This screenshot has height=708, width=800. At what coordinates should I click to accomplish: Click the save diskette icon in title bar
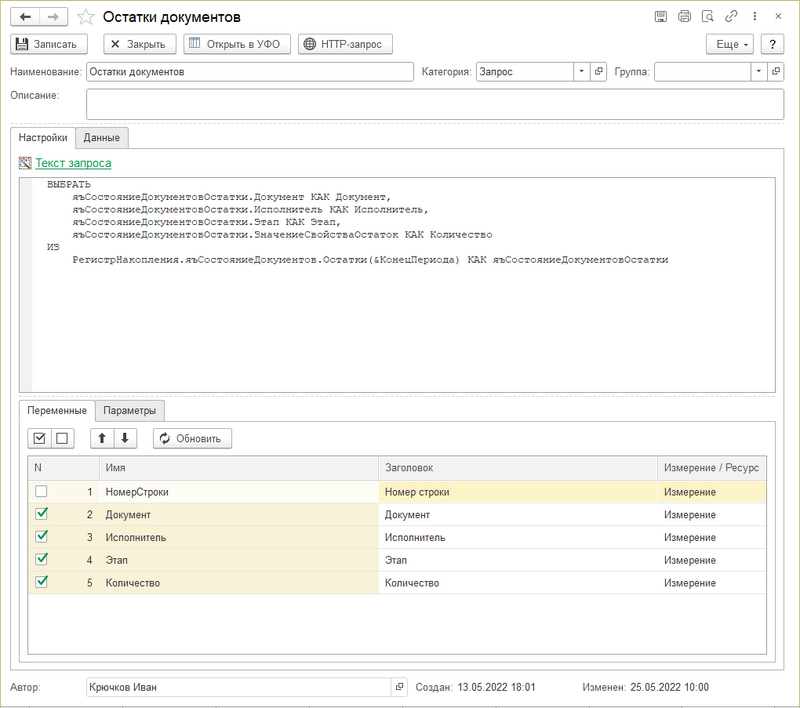point(661,17)
